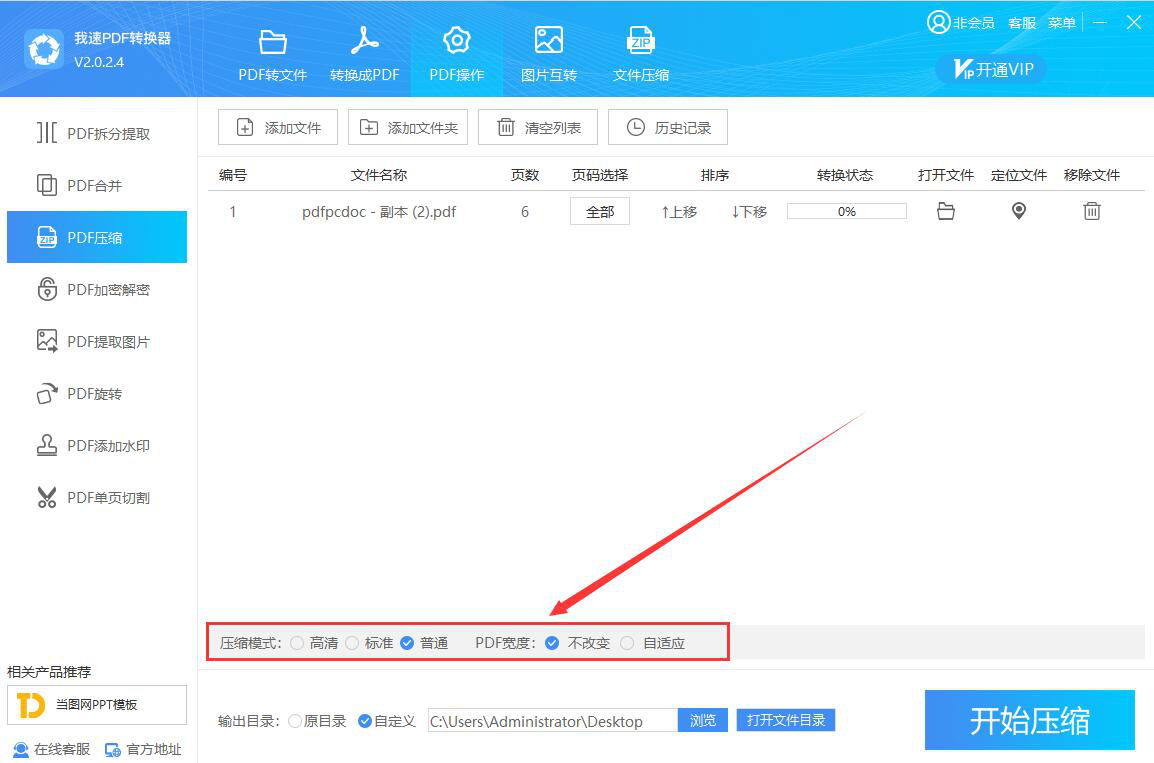Click the 0% conversion progress bar

pos(846,211)
